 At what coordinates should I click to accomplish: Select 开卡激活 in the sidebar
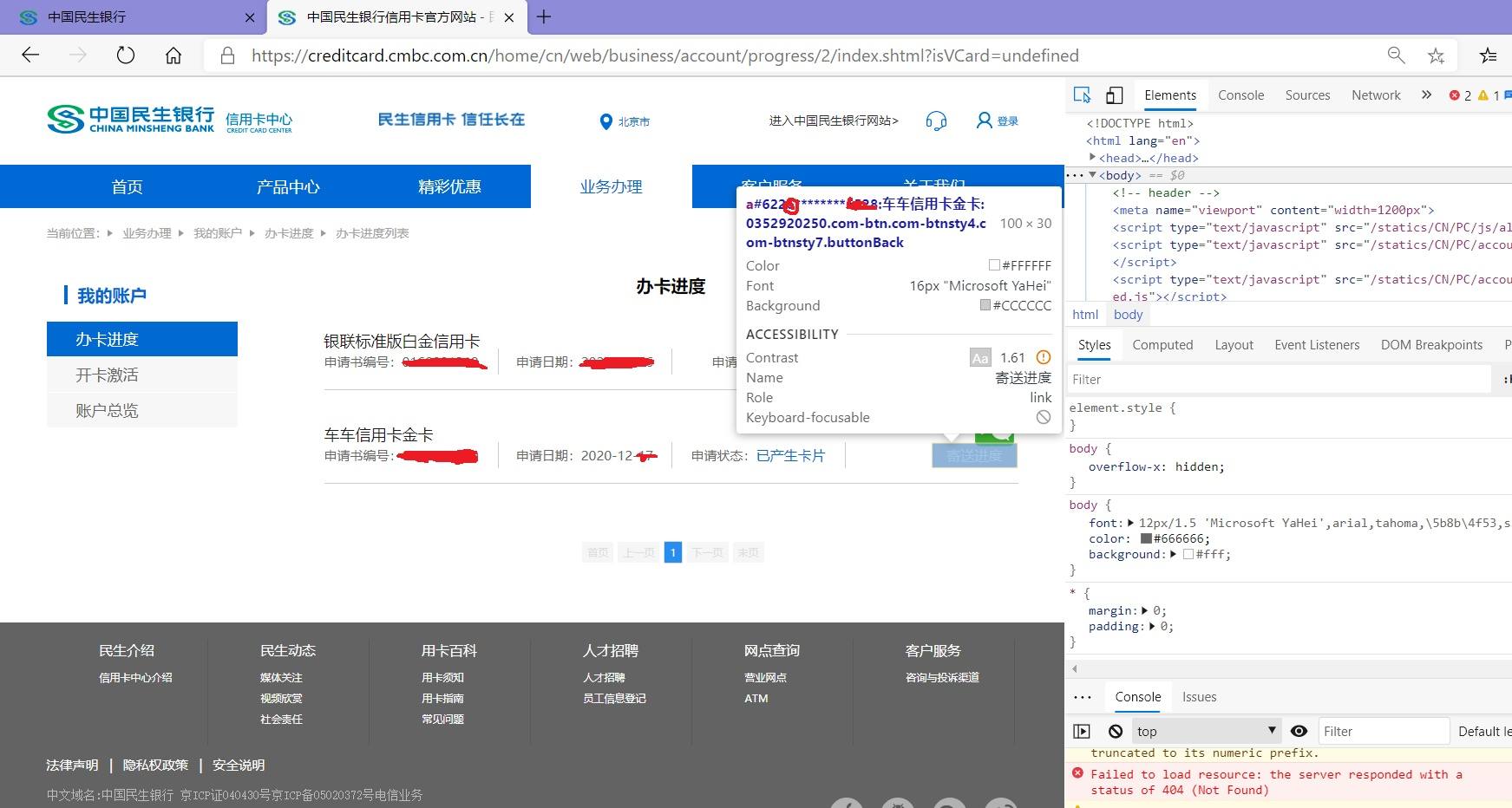coord(142,375)
